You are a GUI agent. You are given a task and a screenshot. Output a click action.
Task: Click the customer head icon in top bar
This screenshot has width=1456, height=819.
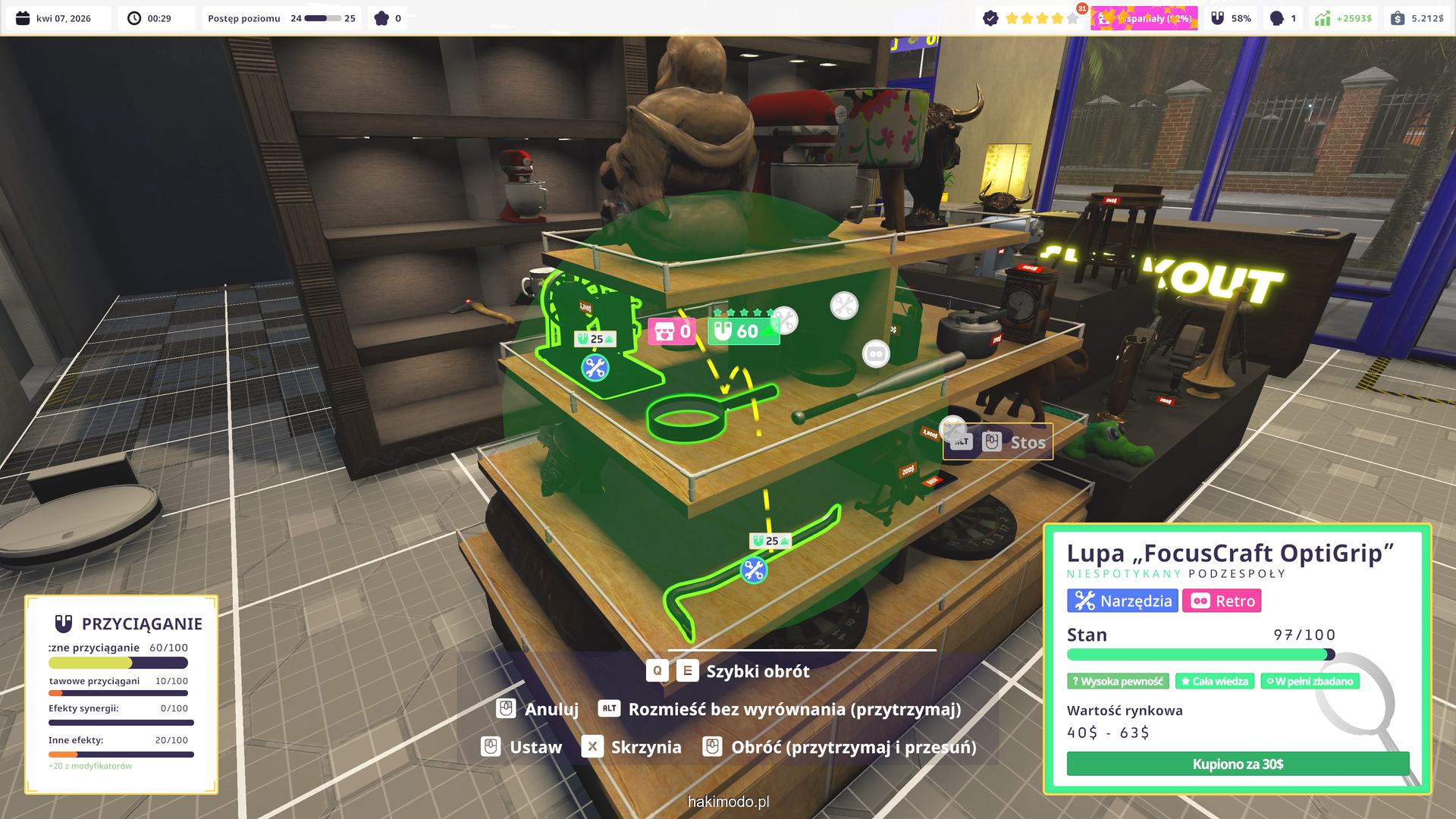(1277, 18)
